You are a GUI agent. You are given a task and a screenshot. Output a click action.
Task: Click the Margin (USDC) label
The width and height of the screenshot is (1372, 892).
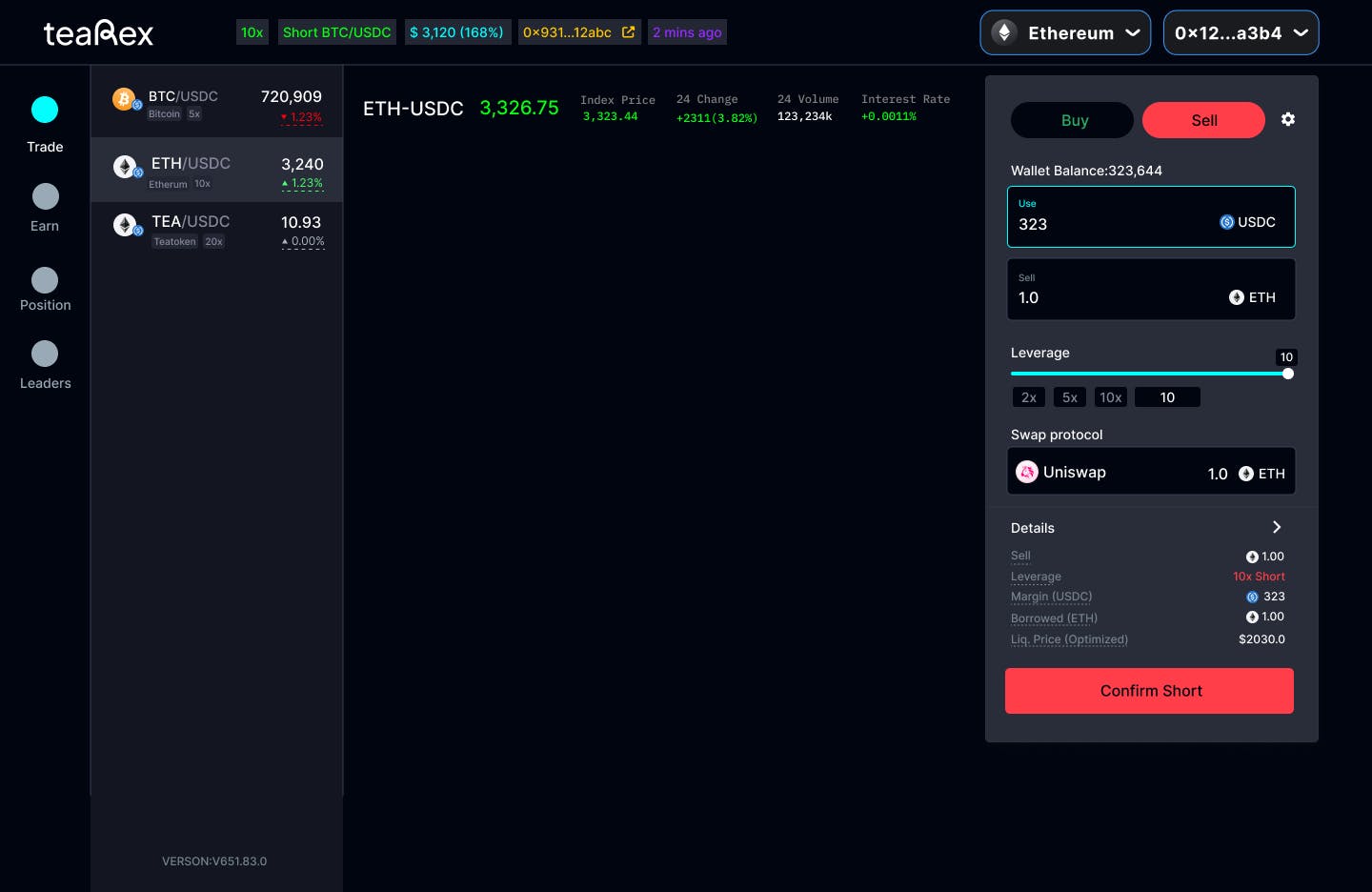click(1052, 597)
